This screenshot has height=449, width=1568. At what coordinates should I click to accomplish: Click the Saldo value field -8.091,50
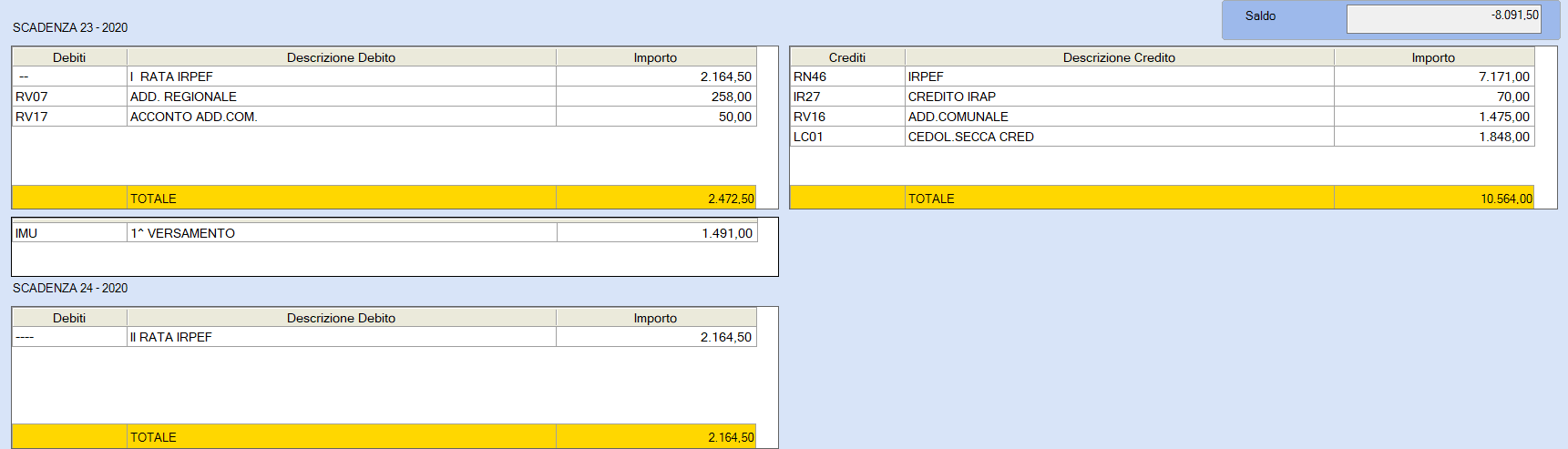1443,19
